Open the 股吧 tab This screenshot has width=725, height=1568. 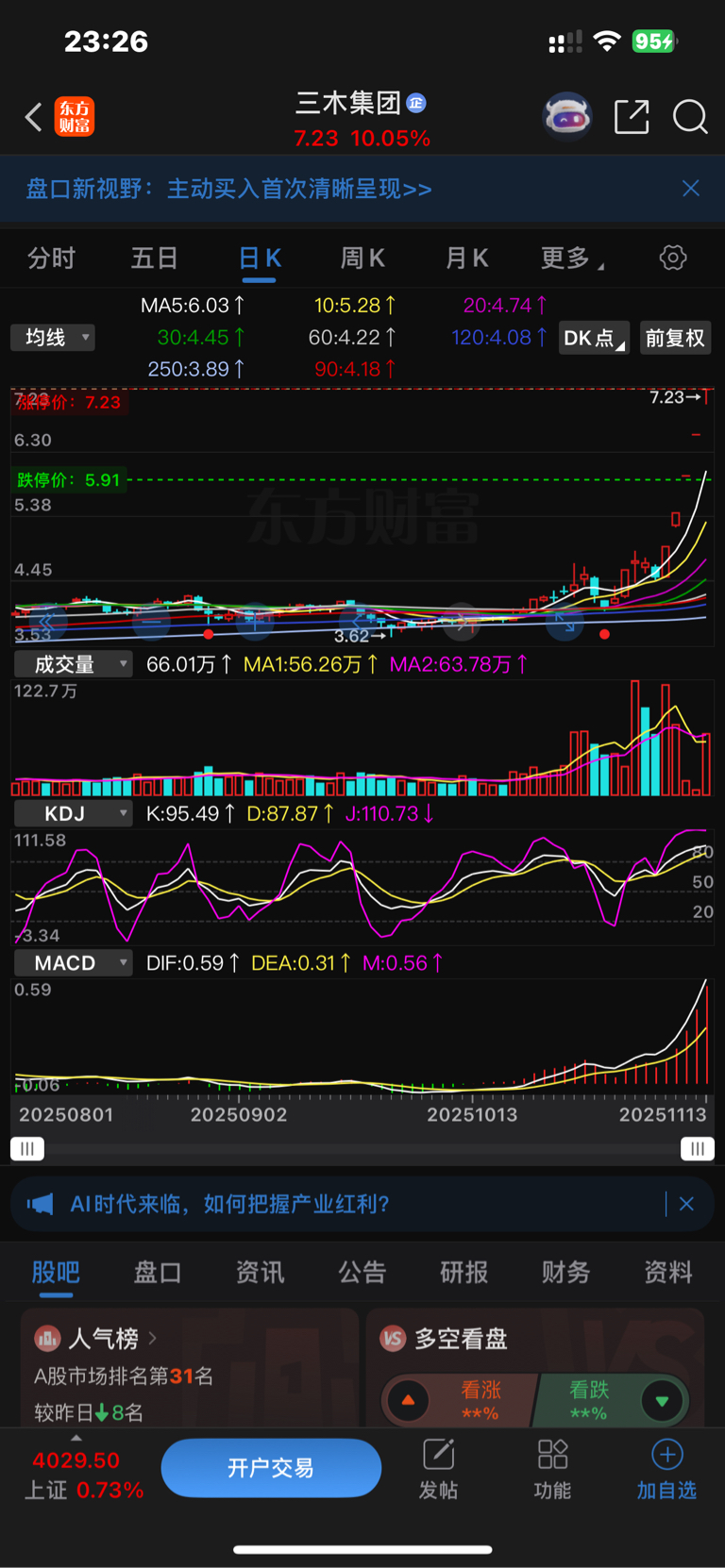[56, 1273]
